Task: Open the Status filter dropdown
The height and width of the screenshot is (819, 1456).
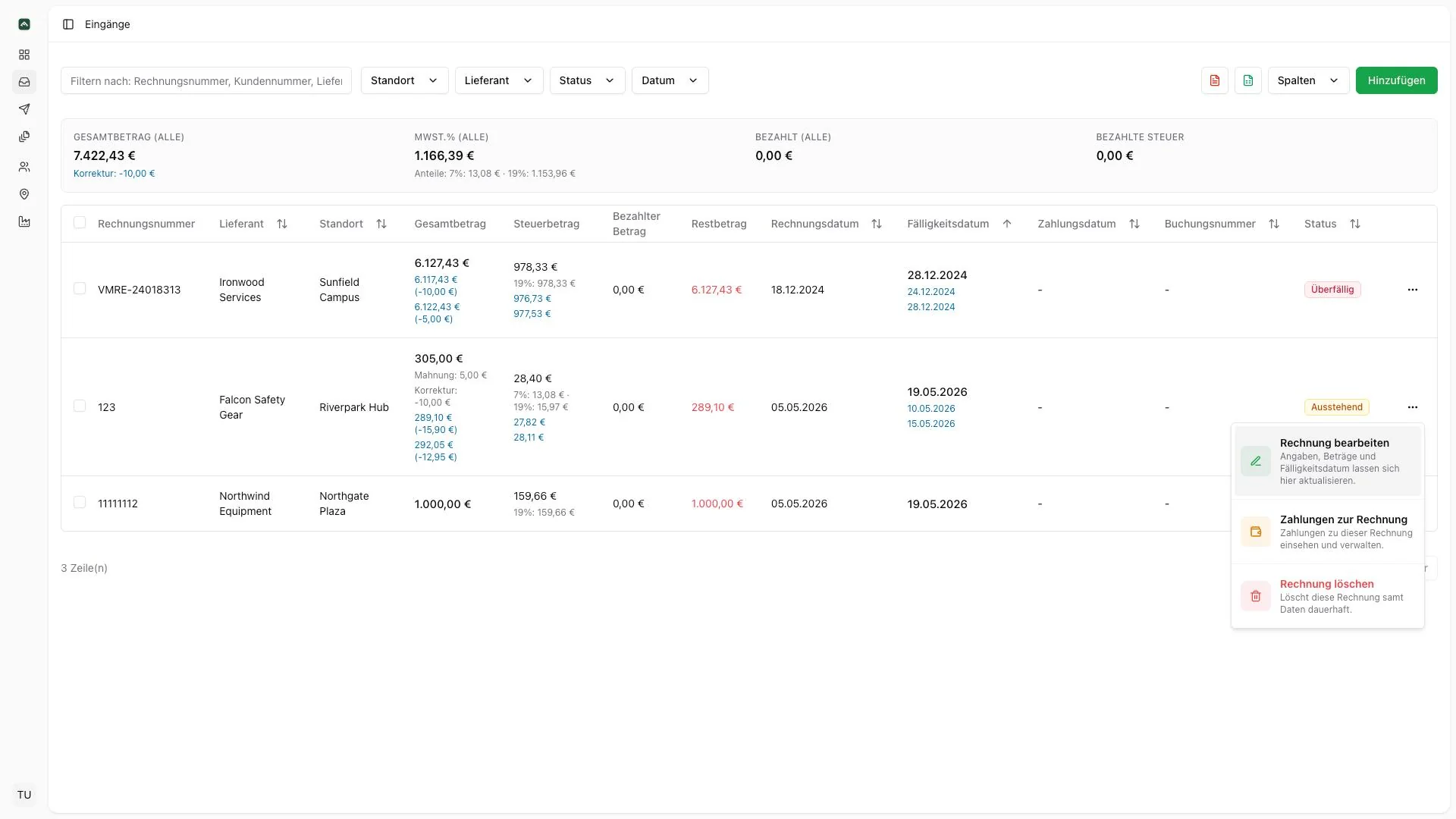Action: tap(588, 80)
